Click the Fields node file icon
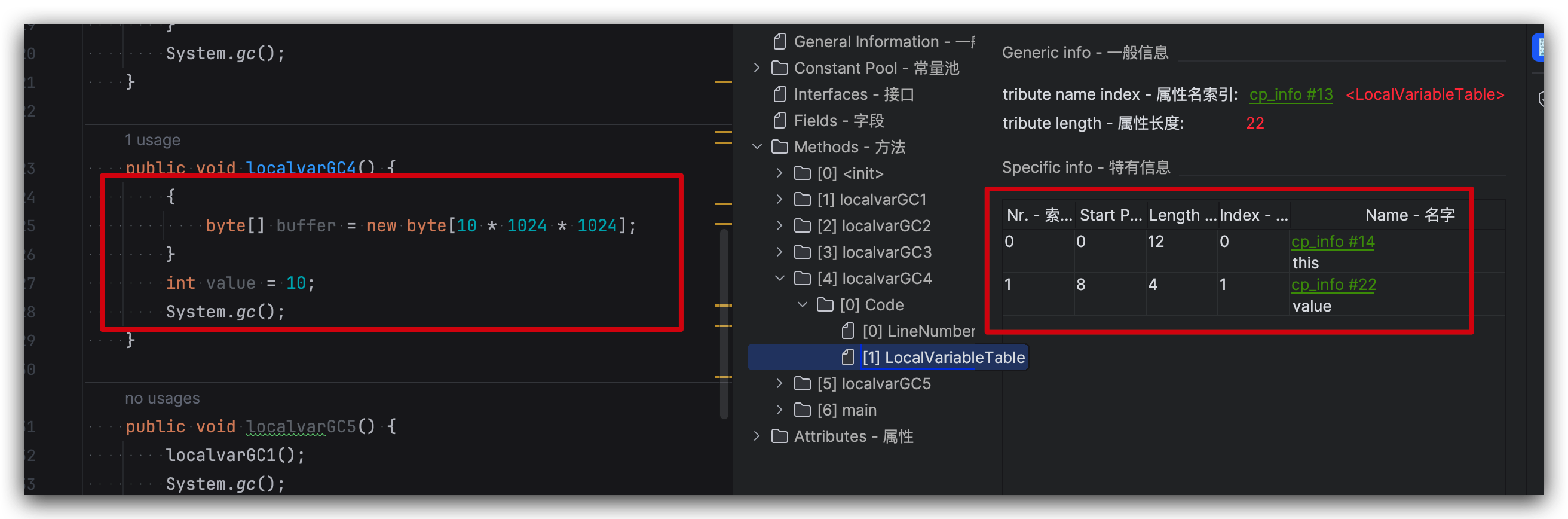Viewport: 1568px width, 519px height. click(779, 121)
